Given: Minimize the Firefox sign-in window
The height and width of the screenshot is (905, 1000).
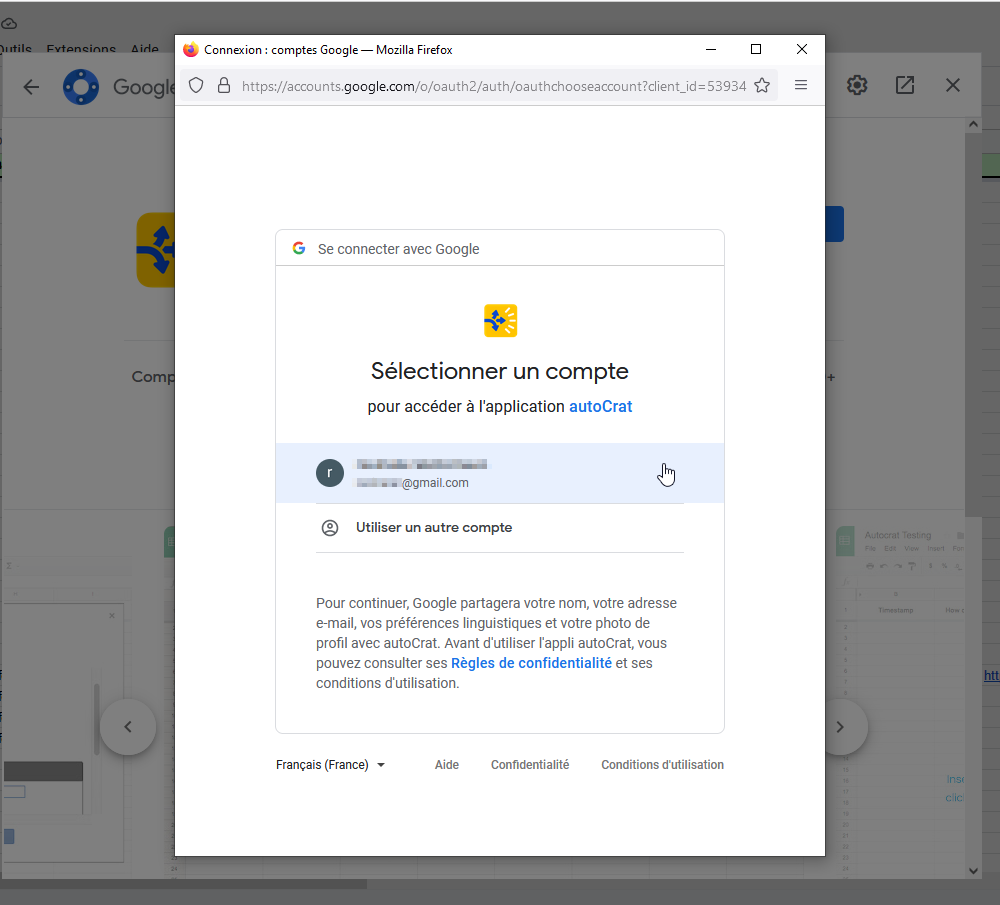Looking at the screenshot, I should (x=711, y=49).
